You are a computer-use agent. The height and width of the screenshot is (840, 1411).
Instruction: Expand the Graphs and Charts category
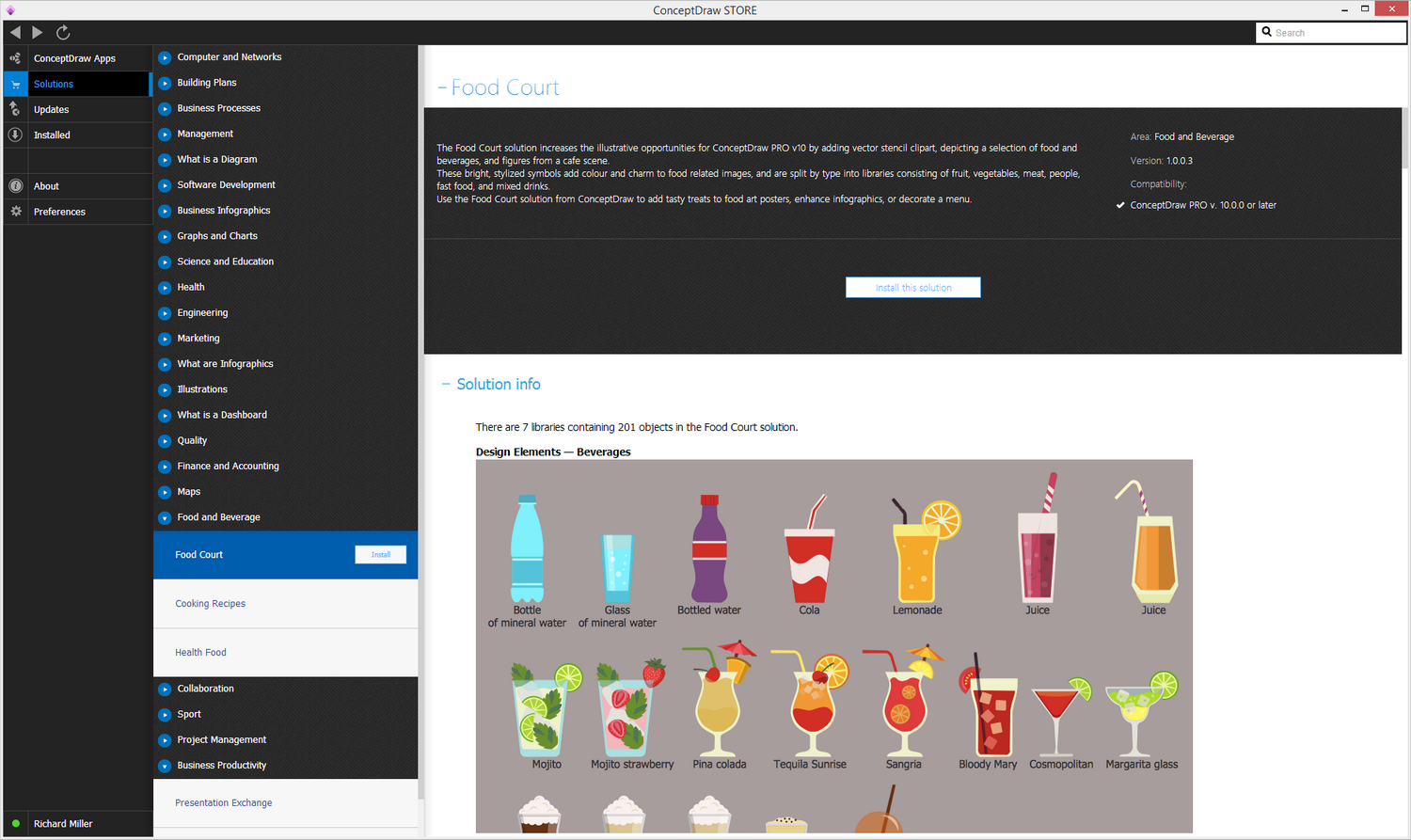165,236
